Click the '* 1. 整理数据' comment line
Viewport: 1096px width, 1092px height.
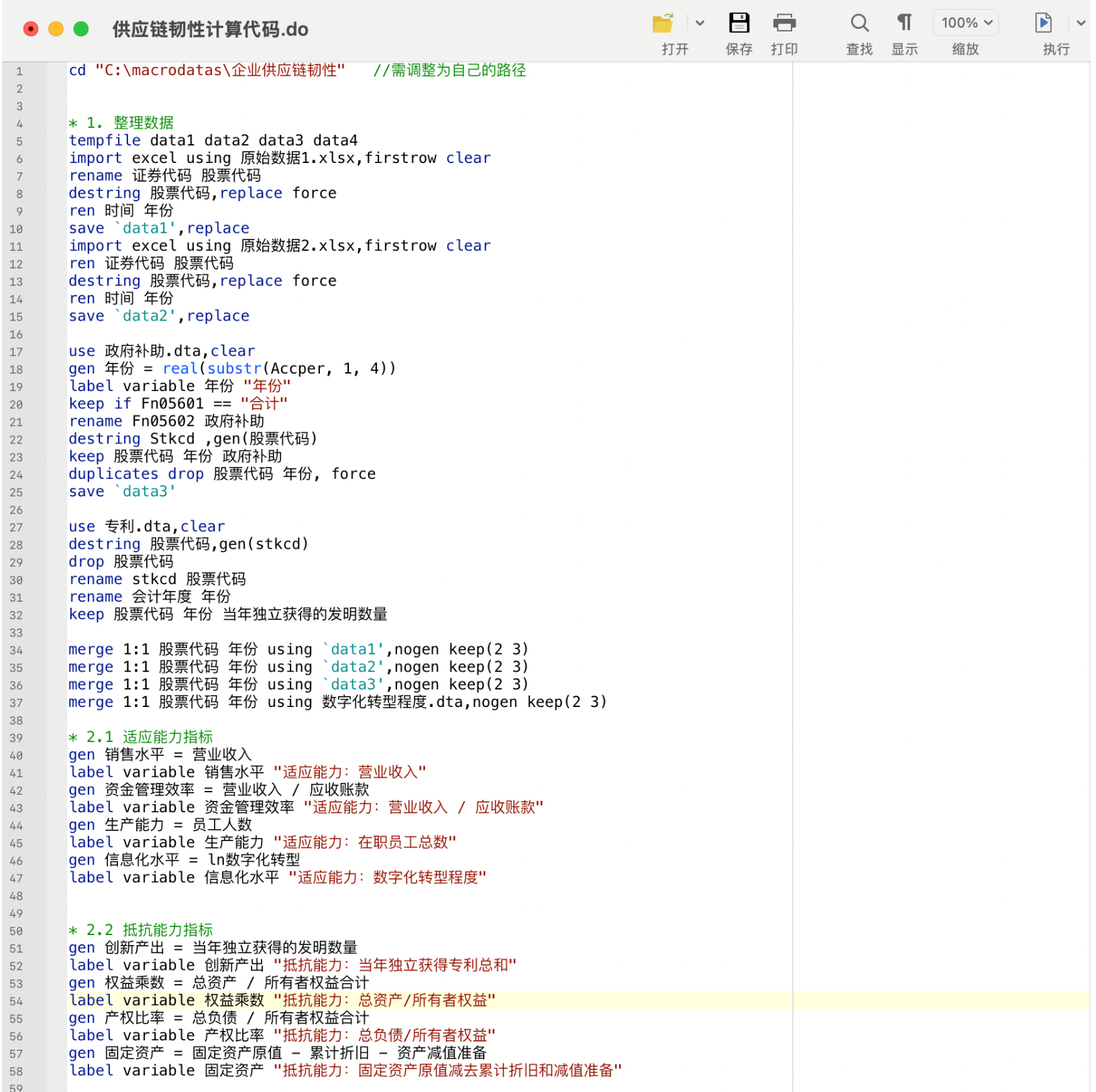point(121,123)
